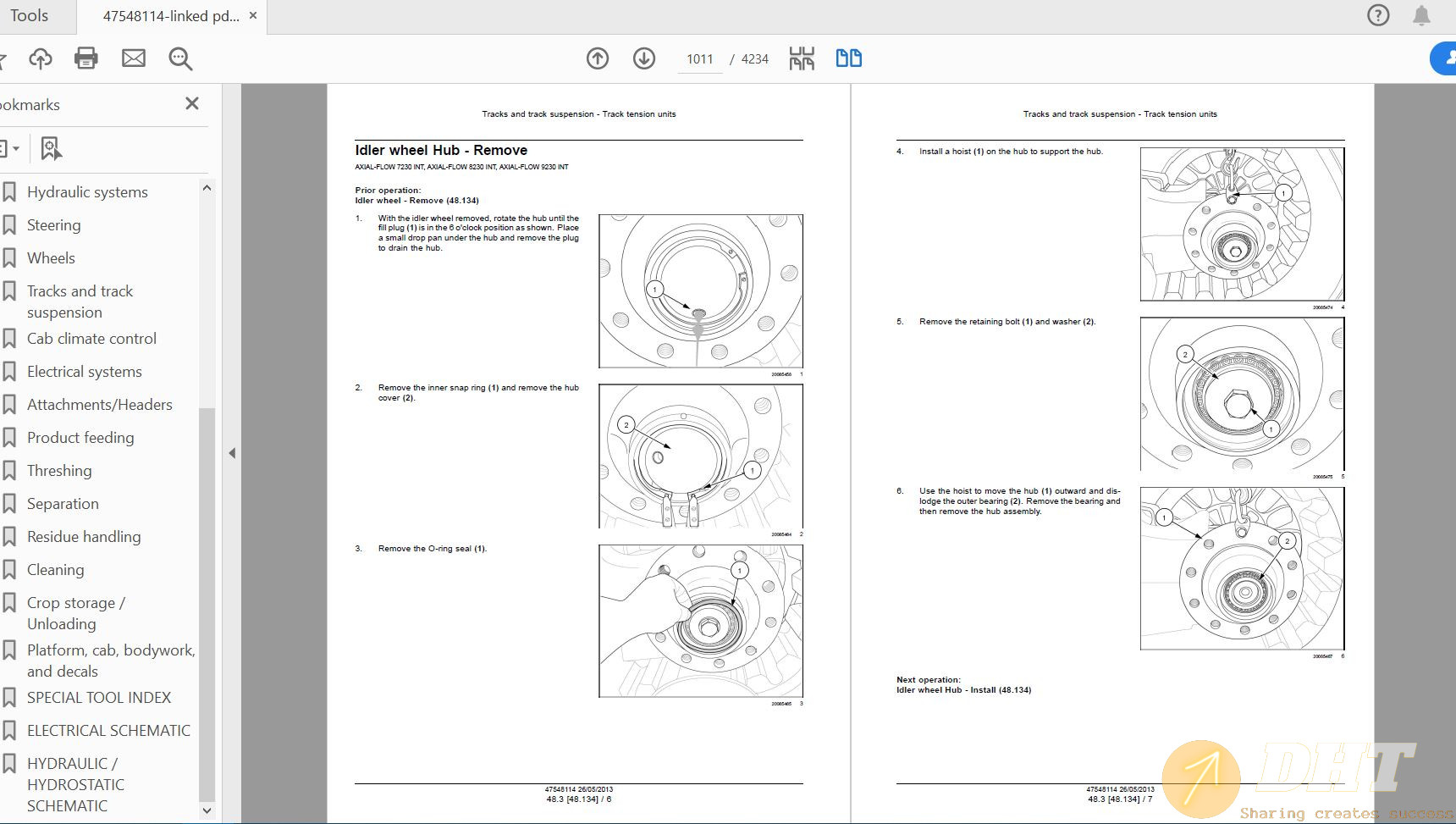Open the Residue handling bookmark

point(84,537)
